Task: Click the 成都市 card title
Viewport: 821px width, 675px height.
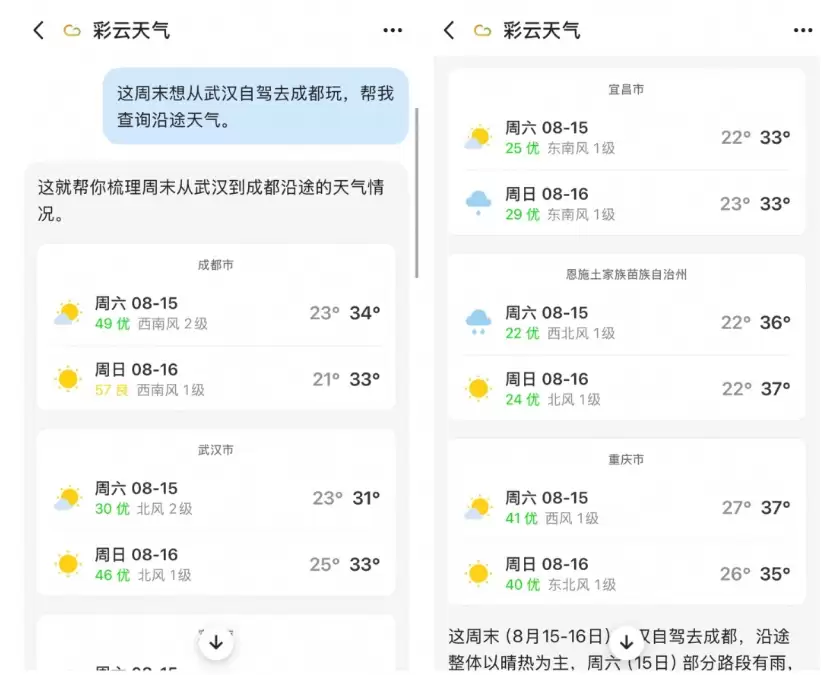Action: [x=216, y=265]
